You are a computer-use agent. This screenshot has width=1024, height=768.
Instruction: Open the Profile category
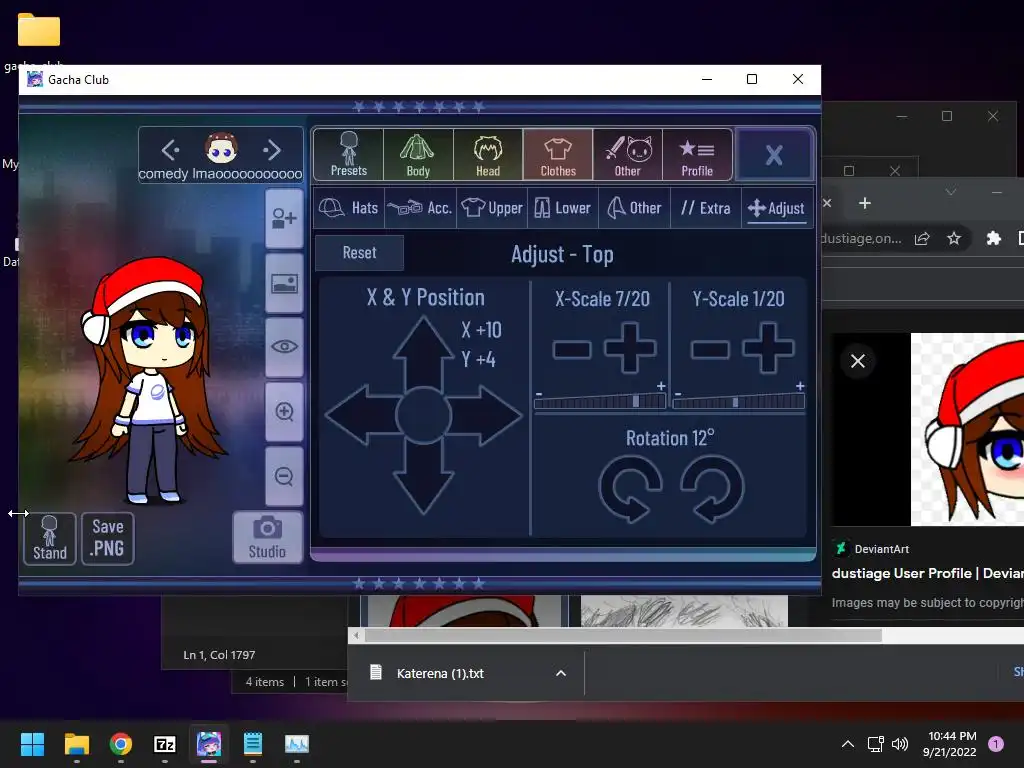pos(697,154)
